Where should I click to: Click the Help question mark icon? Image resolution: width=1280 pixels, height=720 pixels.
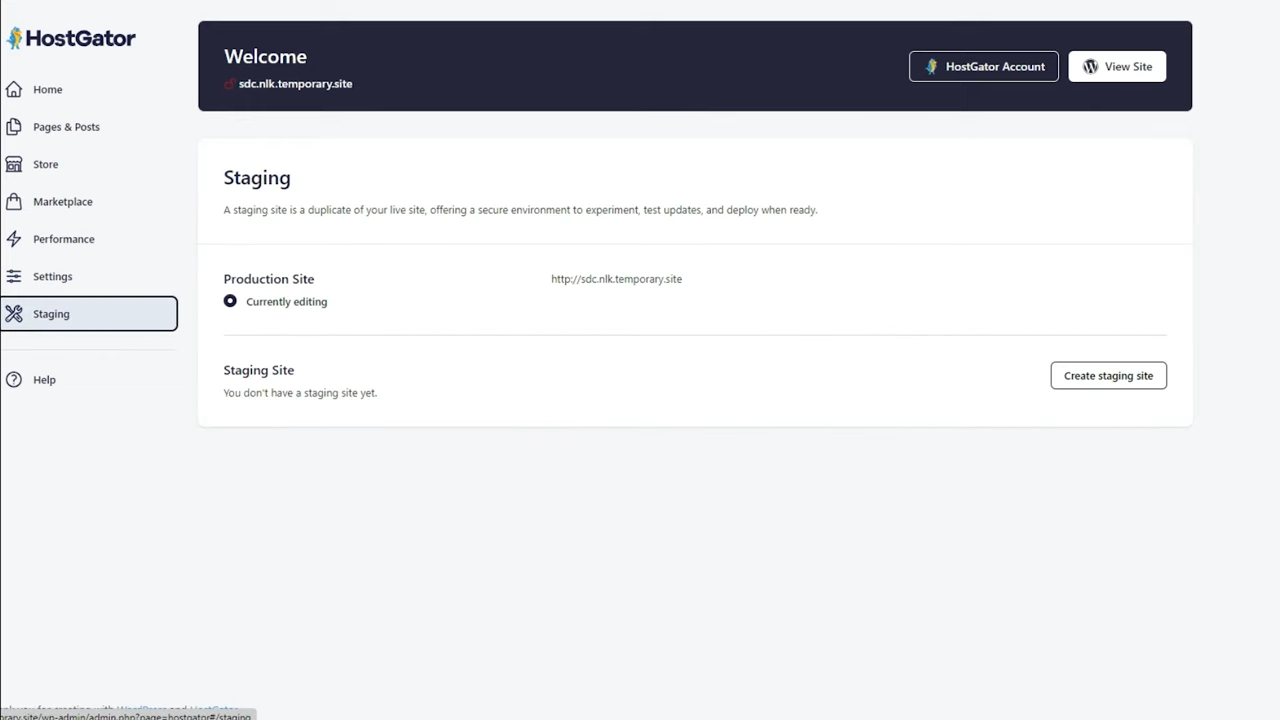click(x=13, y=380)
